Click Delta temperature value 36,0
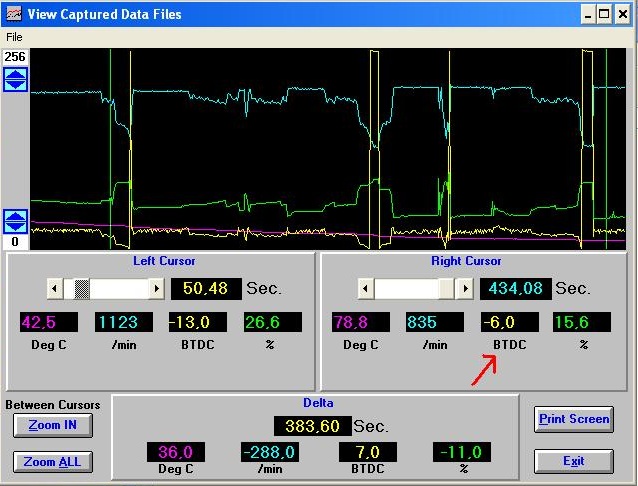Image resolution: width=638 pixels, height=486 pixels. [x=176, y=452]
